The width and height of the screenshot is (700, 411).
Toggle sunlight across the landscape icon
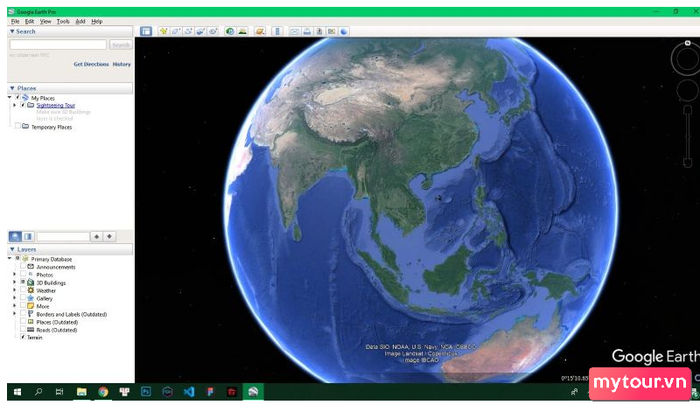pyautogui.click(x=242, y=31)
